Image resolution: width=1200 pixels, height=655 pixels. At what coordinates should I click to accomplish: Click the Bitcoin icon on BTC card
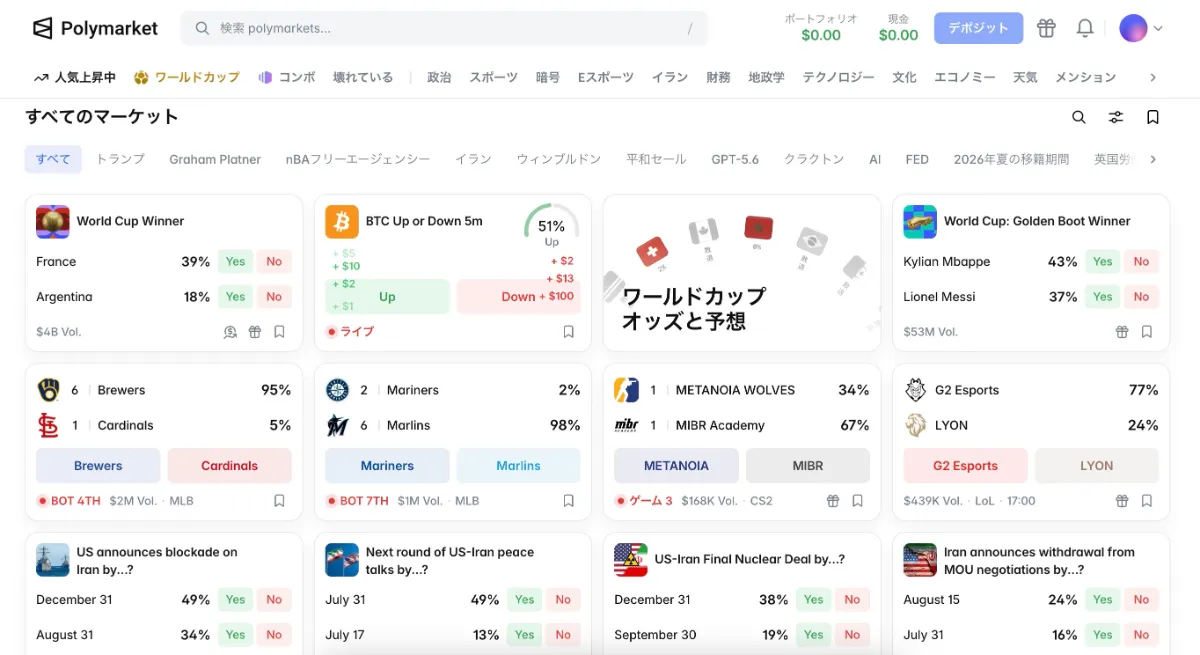[x=342, y=221]
